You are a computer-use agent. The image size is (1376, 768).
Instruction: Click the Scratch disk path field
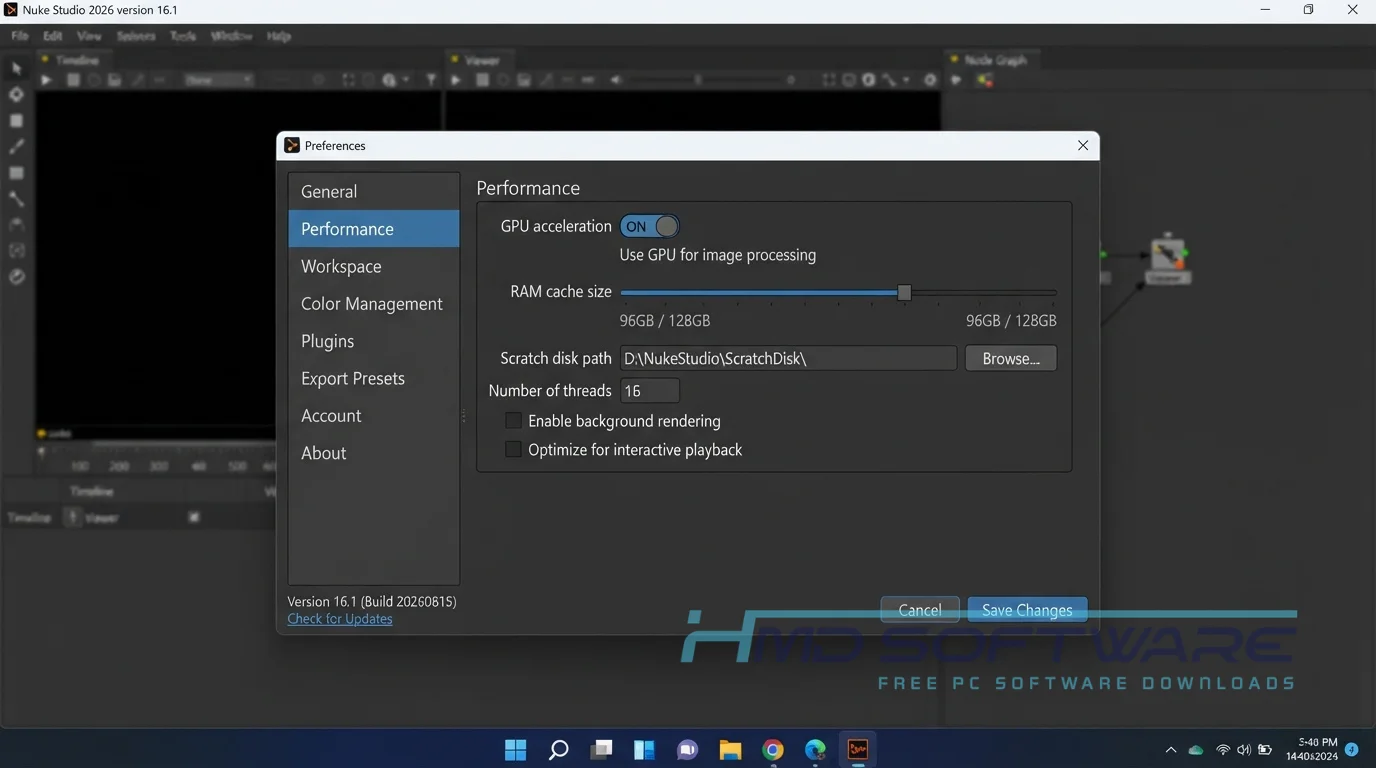click(x=788, y=358)
